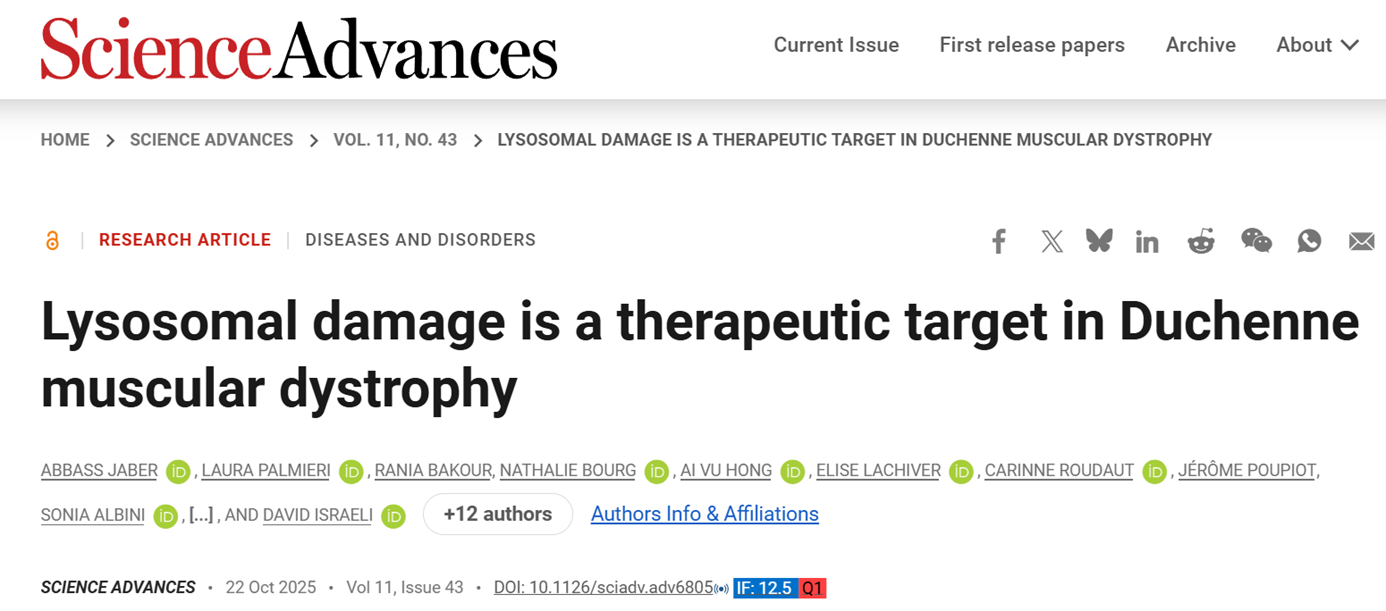
Task: Click the open access icon
Action: [53, 240]
